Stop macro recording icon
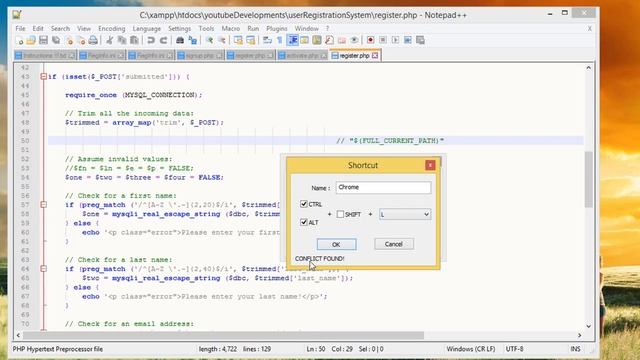 (x=383, y=40)
